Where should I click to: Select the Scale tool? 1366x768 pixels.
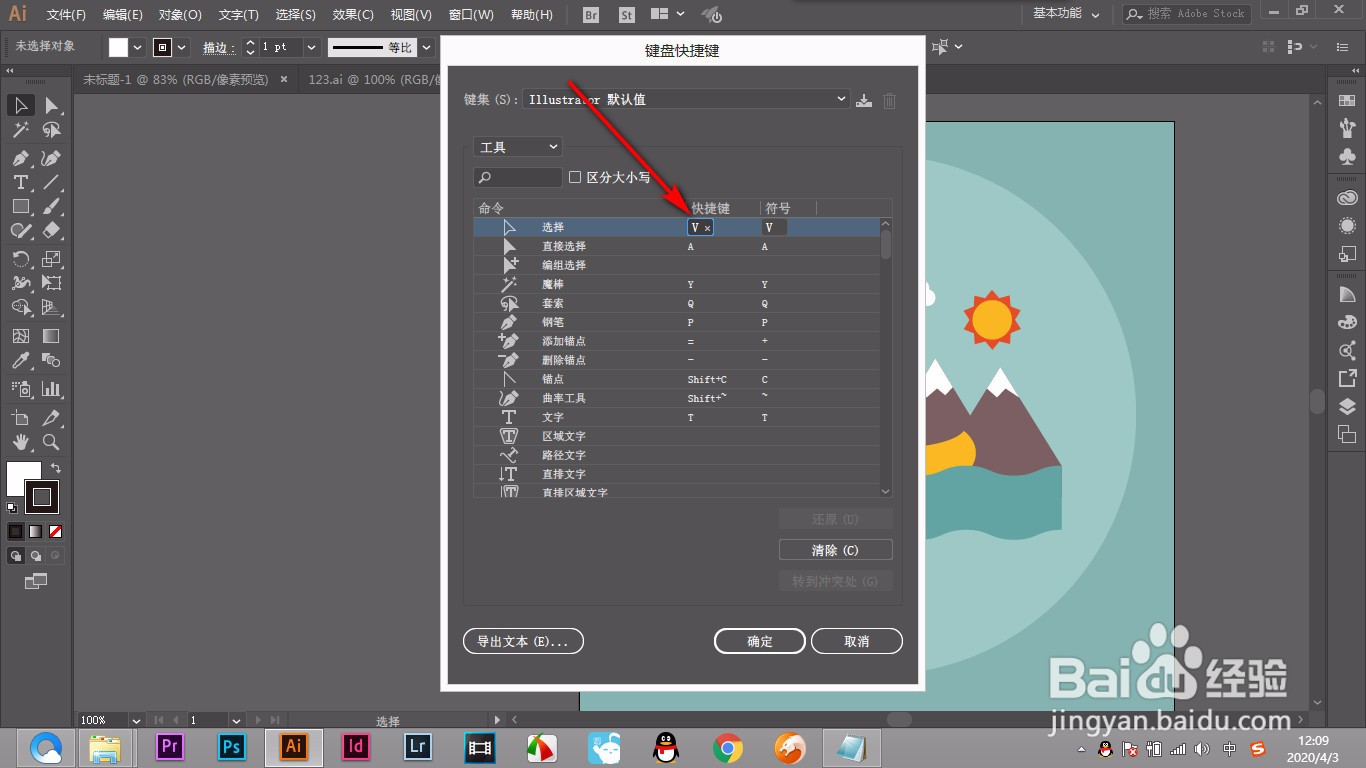52,259
